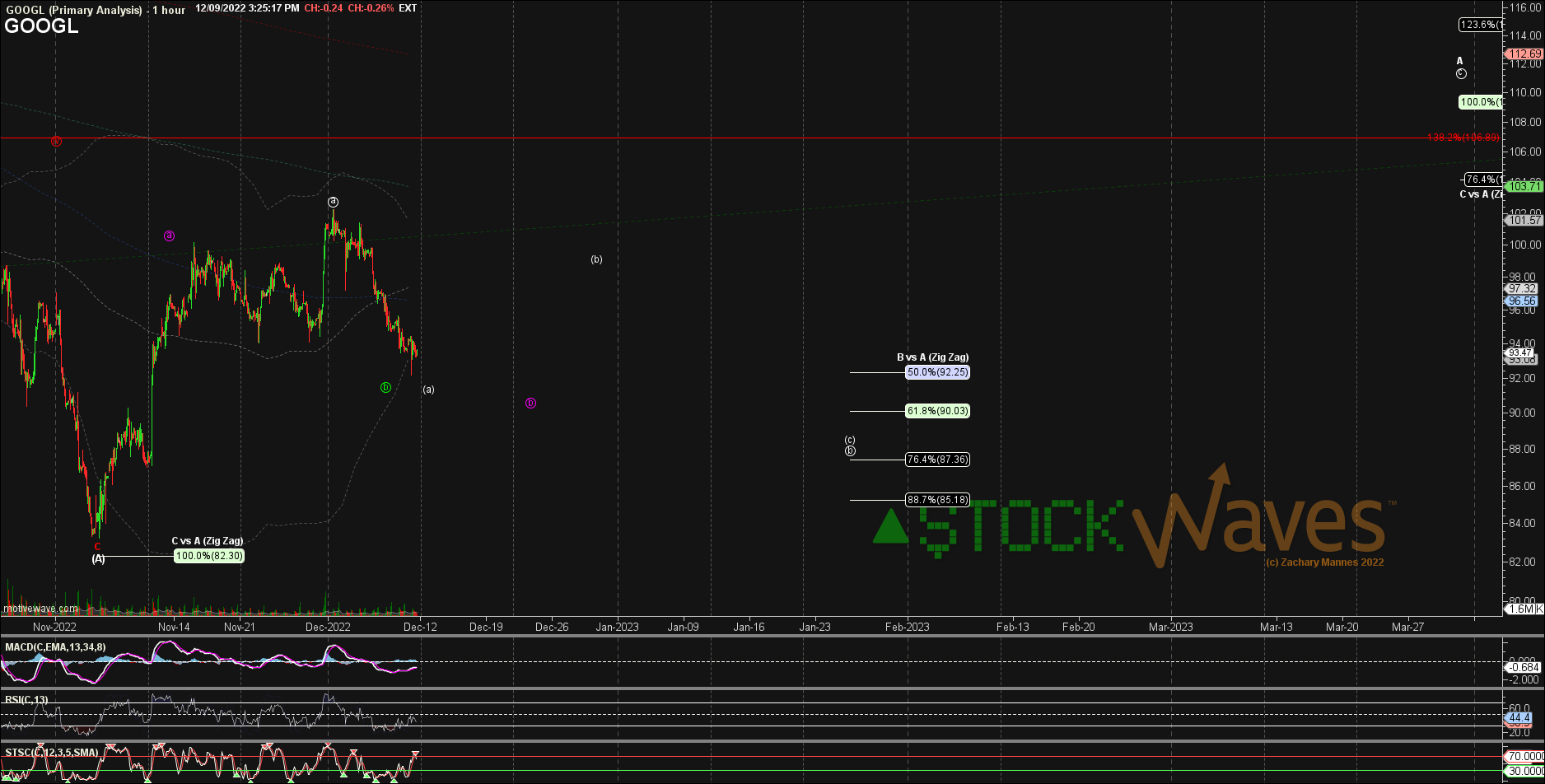Viewport: 1545px width, 784px height.
Task: Click the Nov-14 date label
Action: [174, 627]
